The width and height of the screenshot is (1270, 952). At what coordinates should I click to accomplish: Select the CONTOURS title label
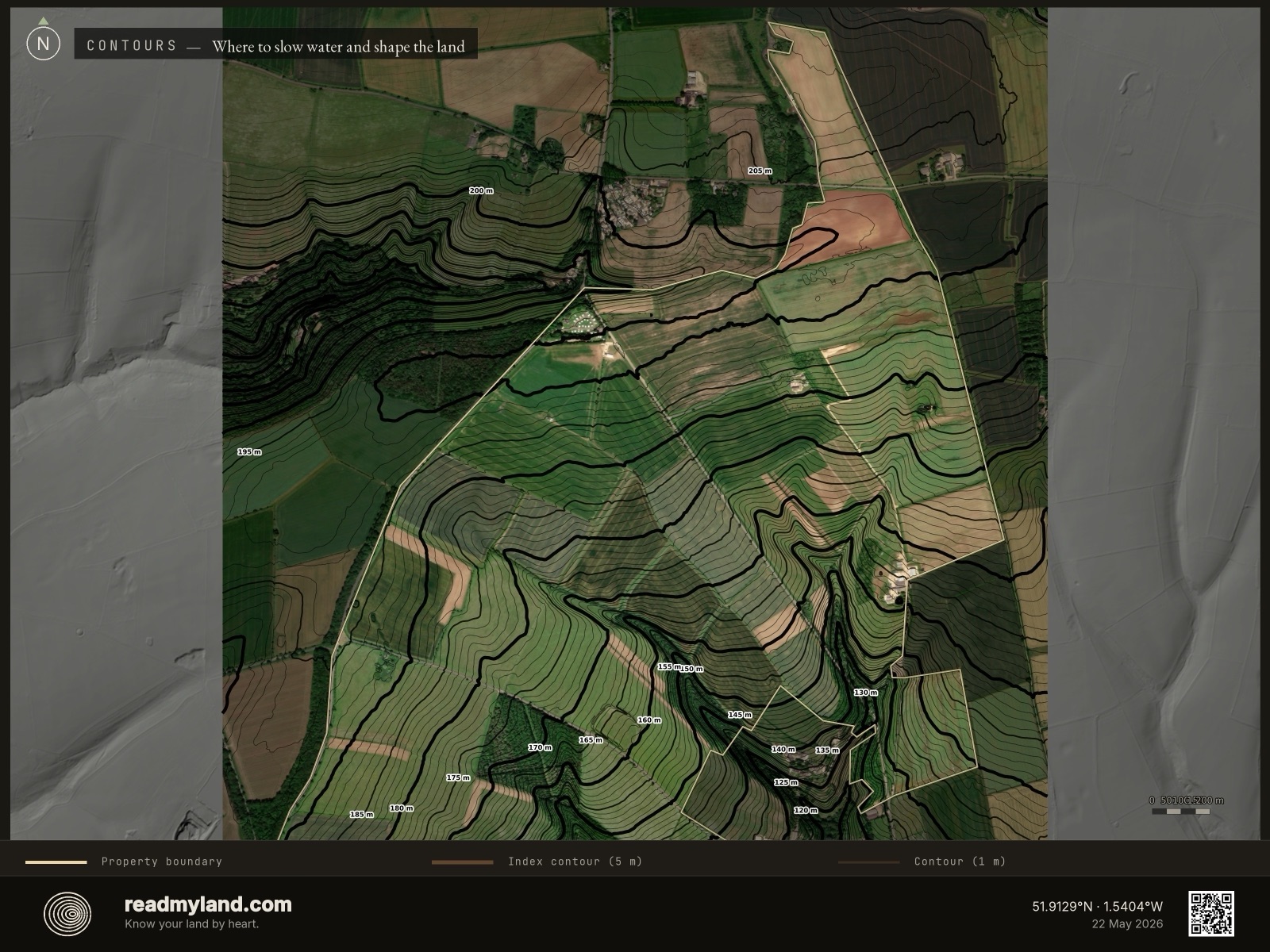(x=132, y=46)
